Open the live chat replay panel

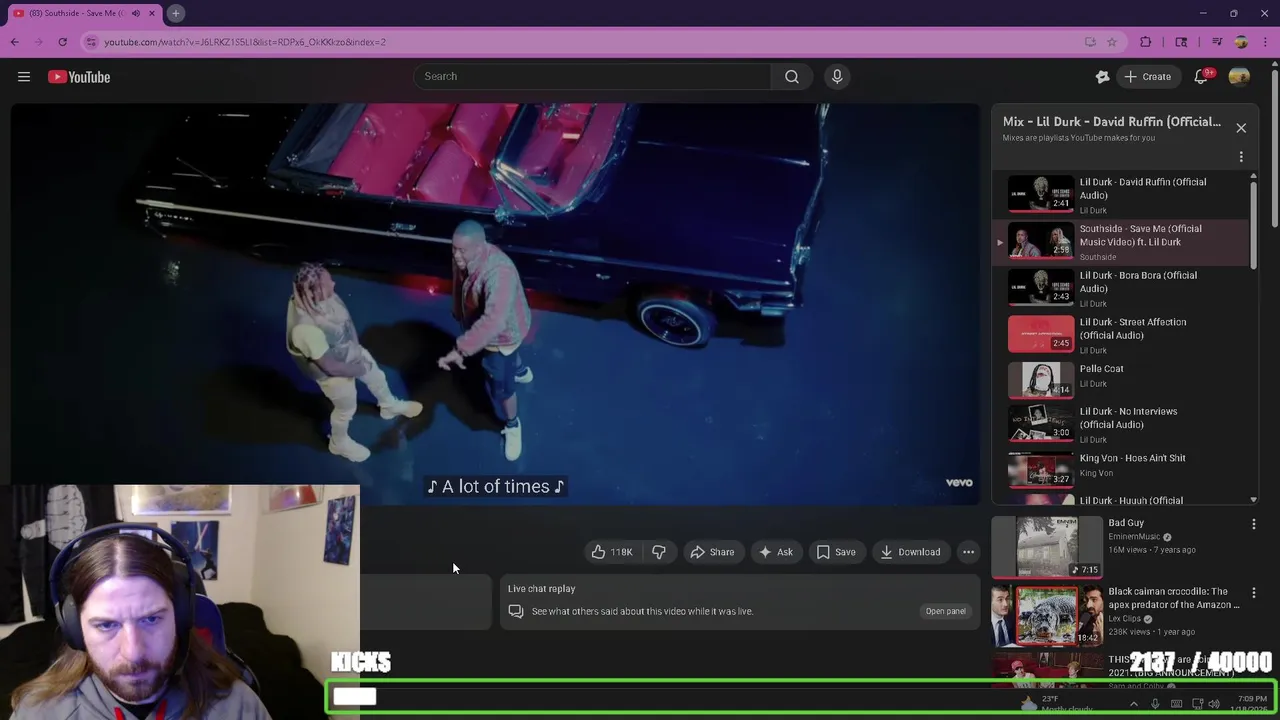click(x=945, y=611)
